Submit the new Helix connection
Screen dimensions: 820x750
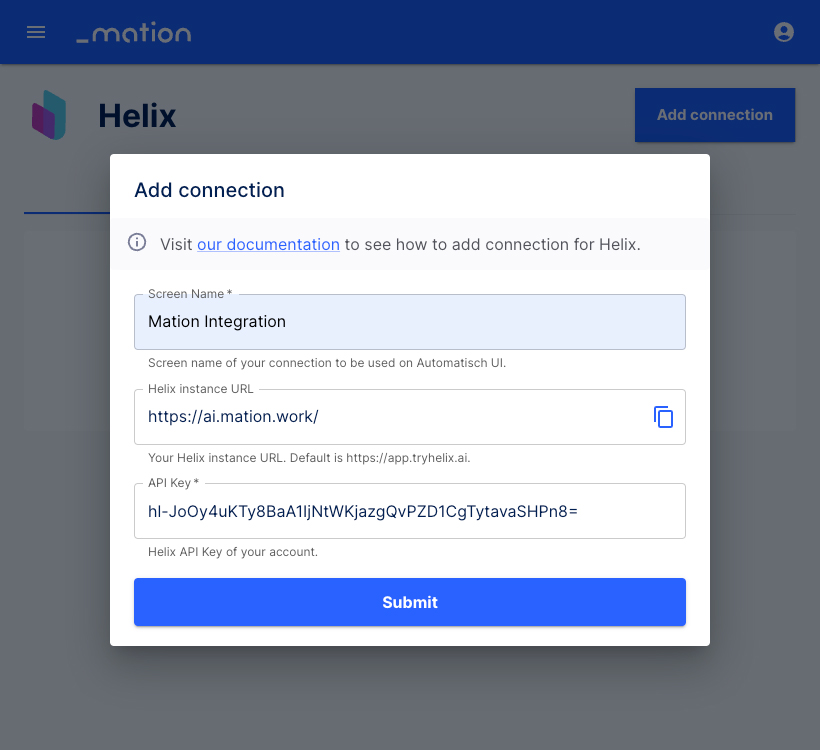point(409,602)
